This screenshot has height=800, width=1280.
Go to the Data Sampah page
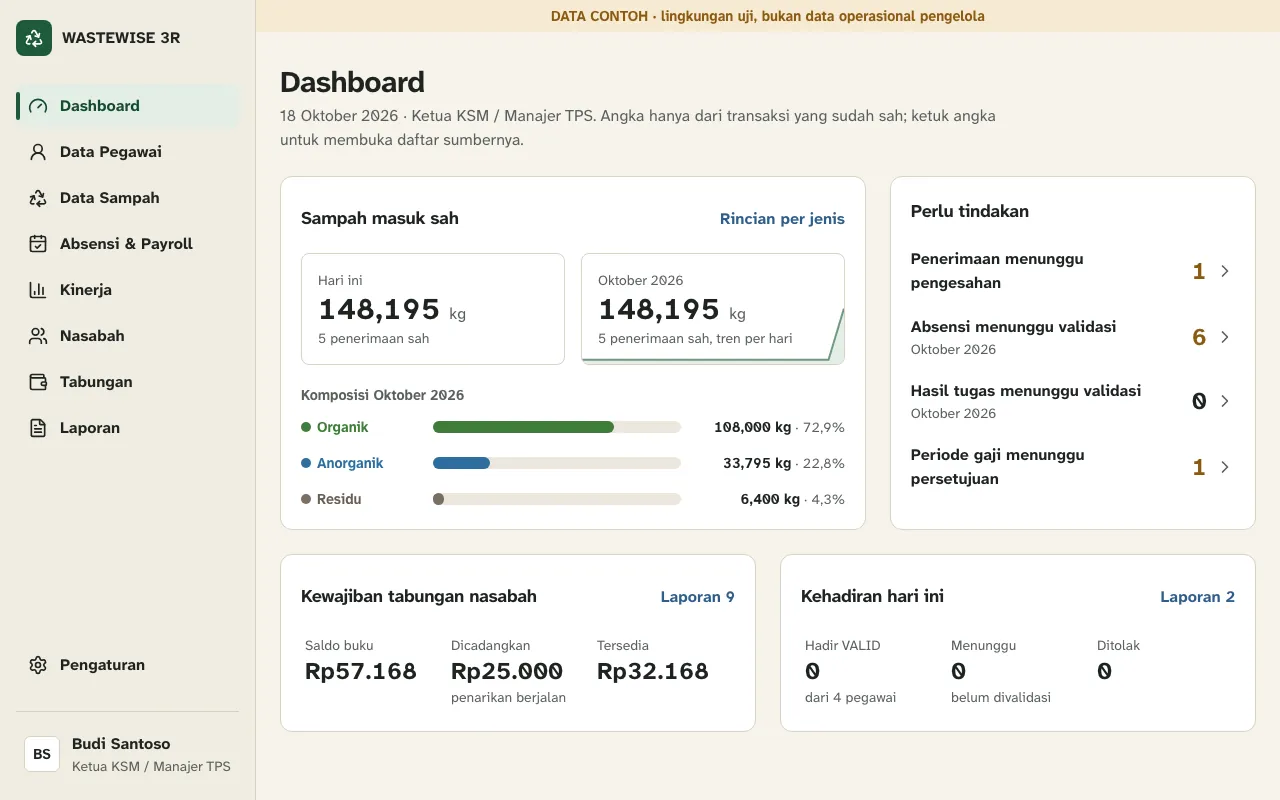pyautogui.click(x=128, y=198)
